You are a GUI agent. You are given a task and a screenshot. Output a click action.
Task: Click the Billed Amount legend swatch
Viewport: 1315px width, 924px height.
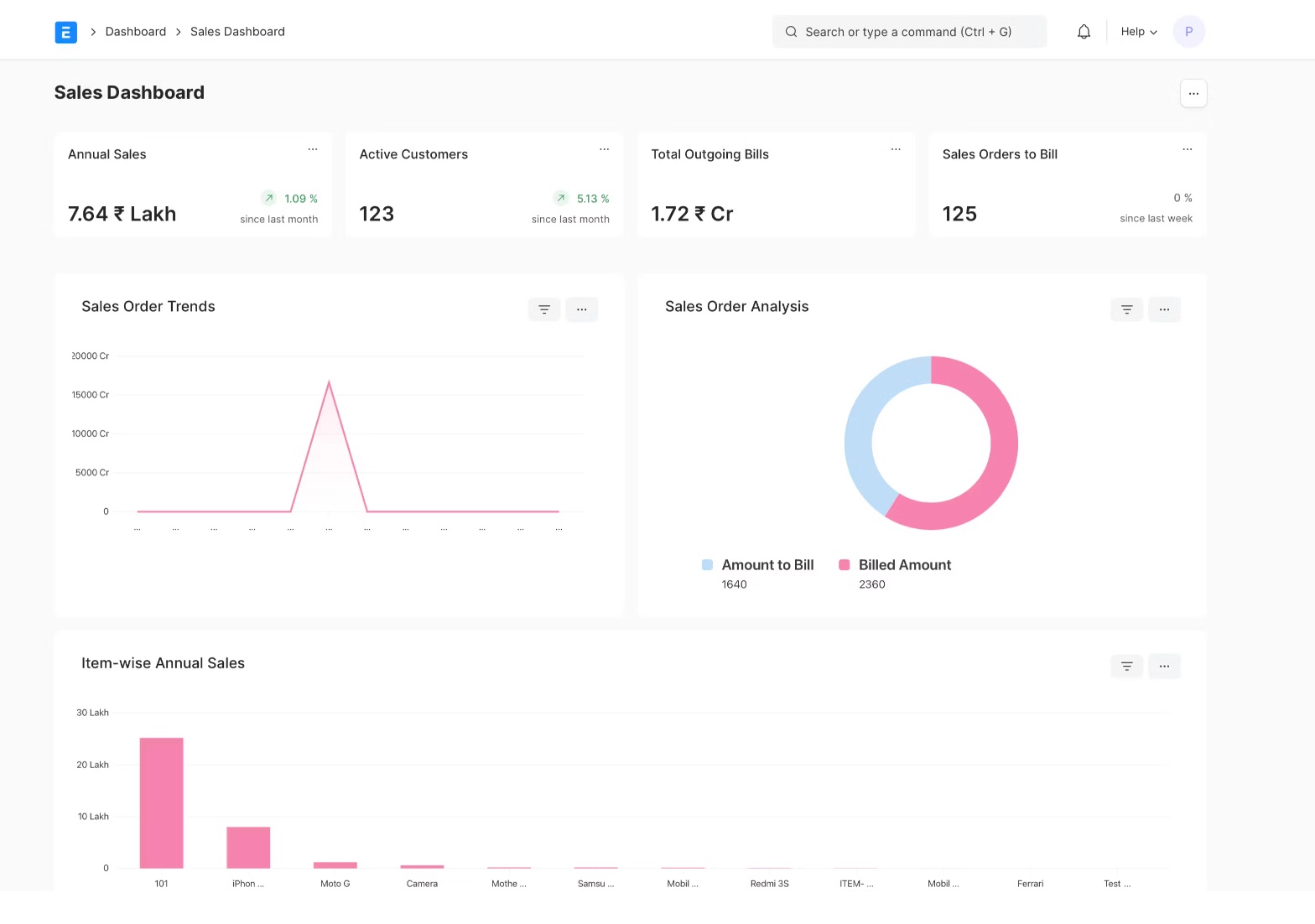click(844, 565)
